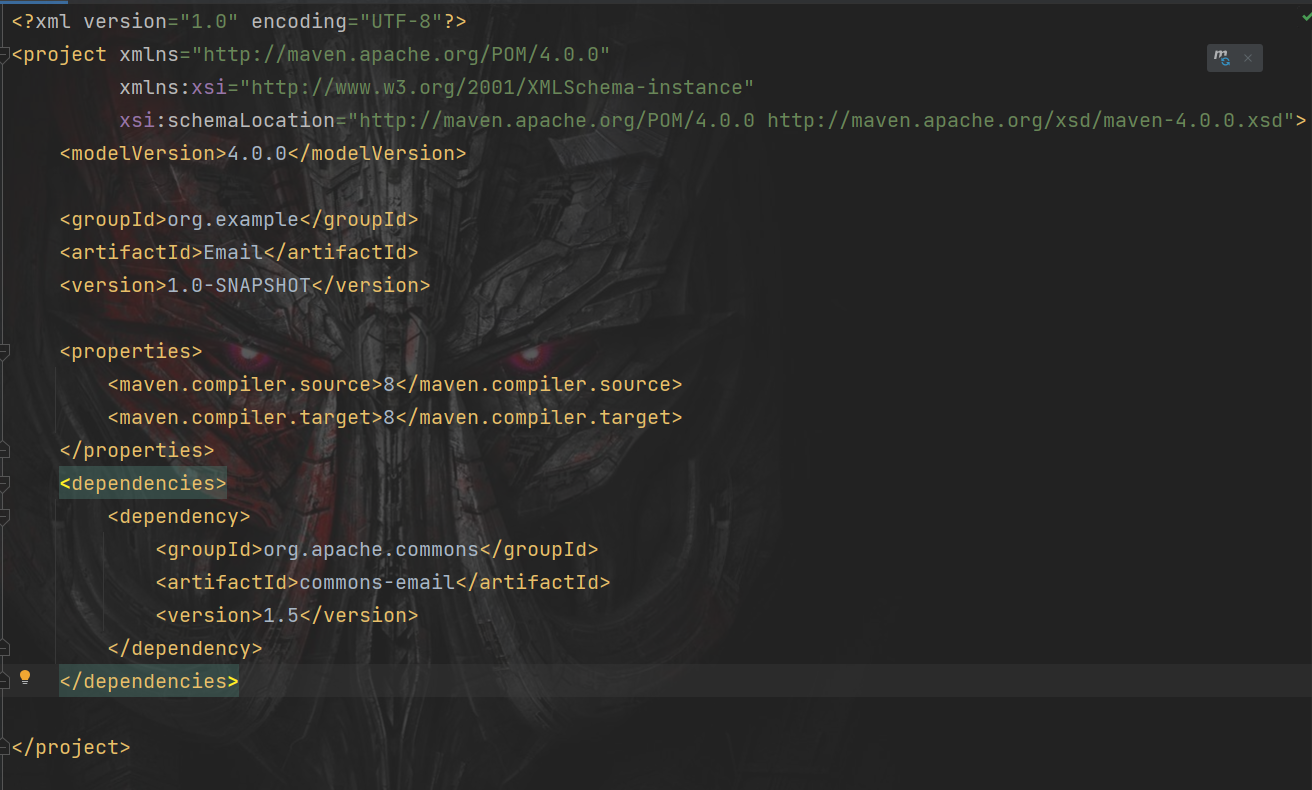The image size is (1312, 790).
Task: Click the opening properties tag
Action: pyautogui.click(x=131, y=351)
